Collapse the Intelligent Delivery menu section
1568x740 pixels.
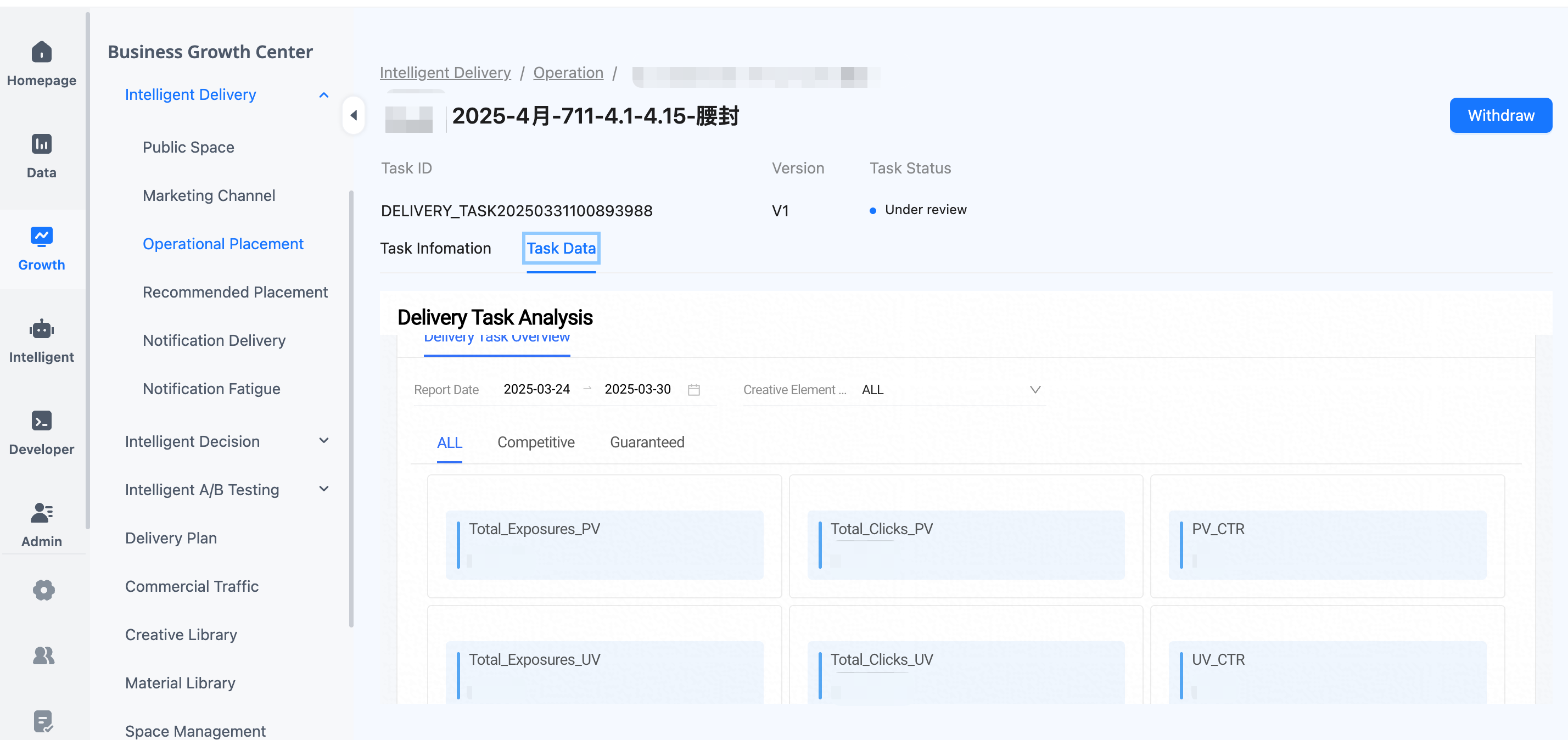(324, 95)
